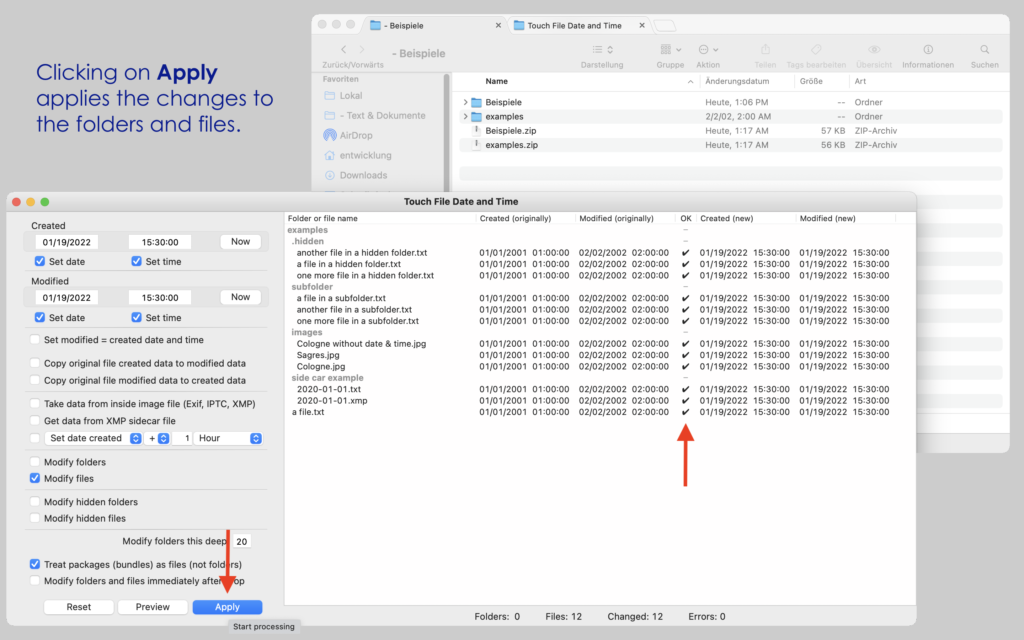
Task: Click the Modify folders this deep field
Action: point(242,541)
